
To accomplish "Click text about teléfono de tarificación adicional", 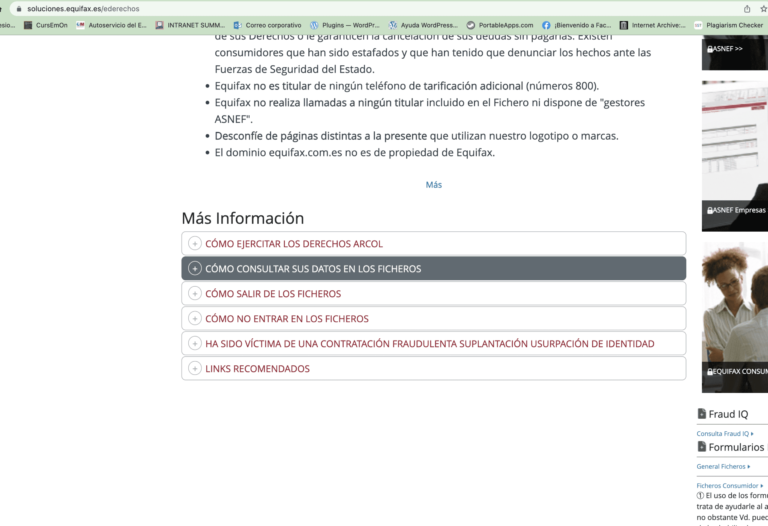I will point(407,86).
